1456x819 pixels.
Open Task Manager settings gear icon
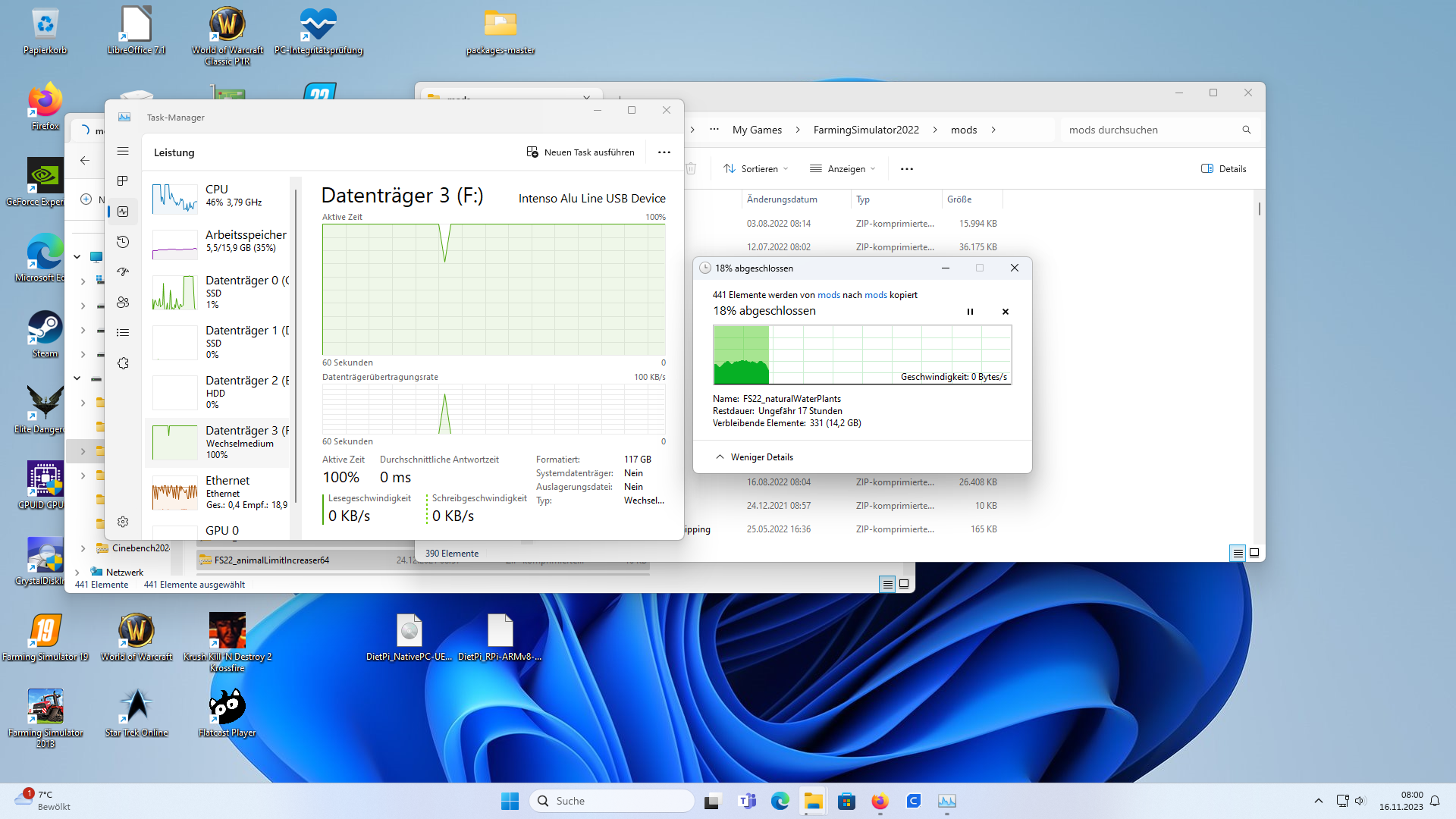coord(123,522)
